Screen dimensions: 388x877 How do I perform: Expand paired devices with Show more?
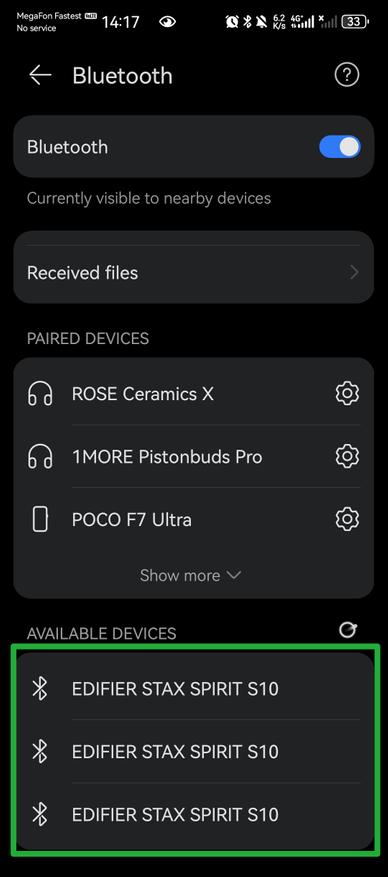[190, 575]
